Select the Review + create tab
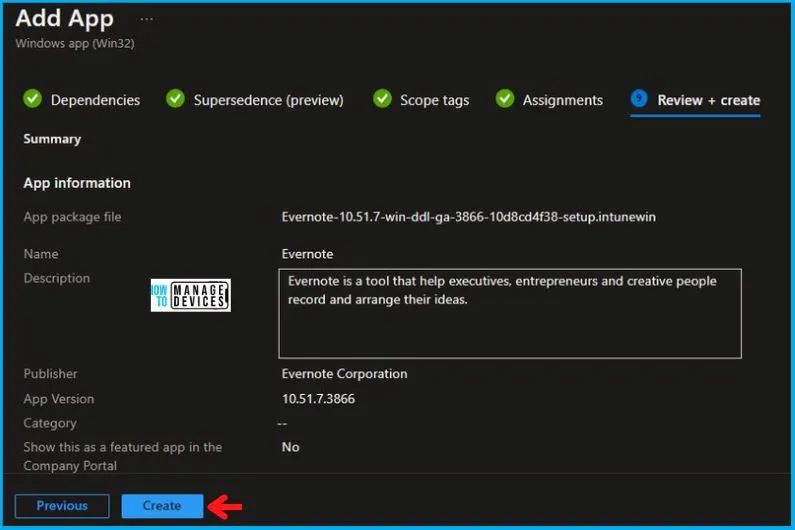The image size is (795, 530). (x=695, y=100)
